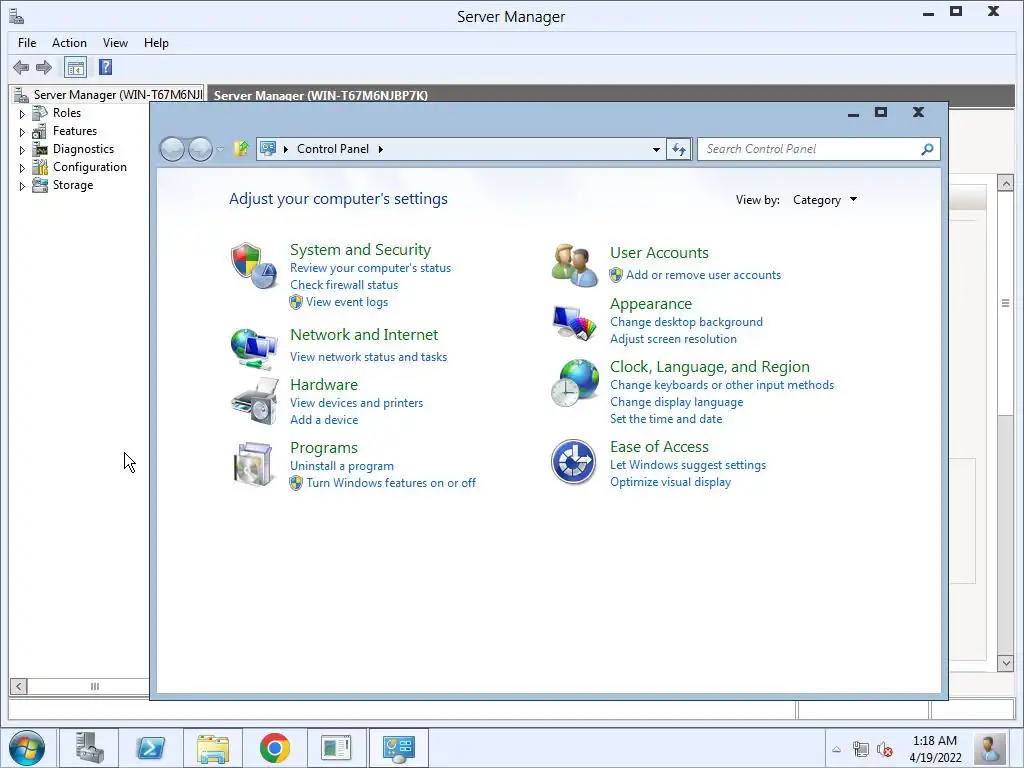Screen dimensions: 1024x768
Task: Expand the Roles tree node
Action: point(22,114)
